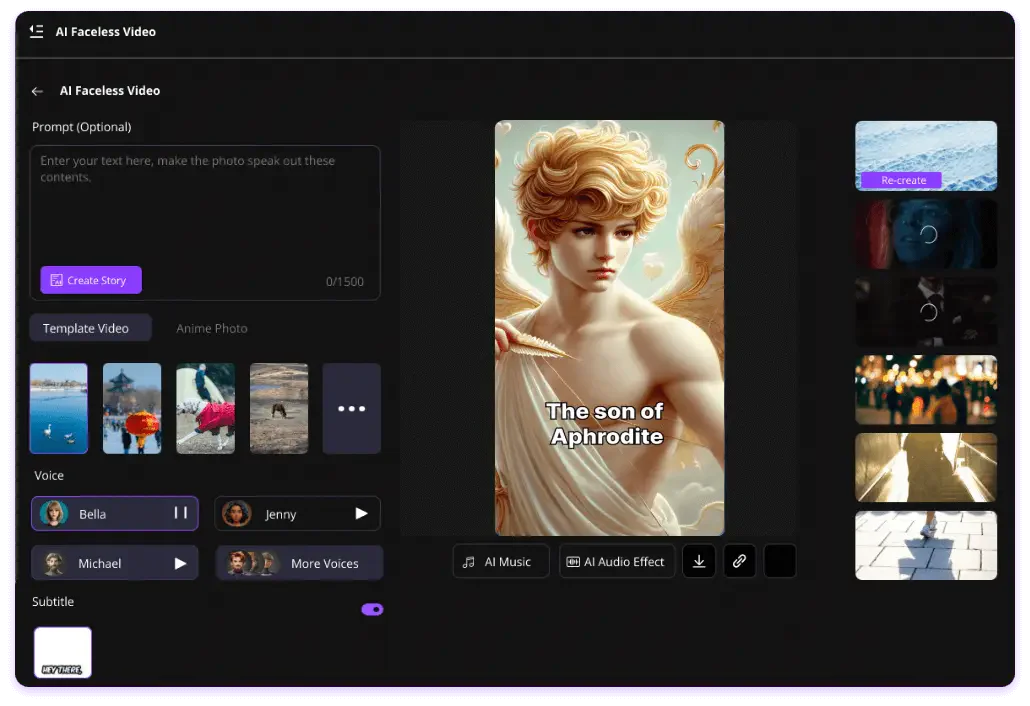Viewport: 1030px width, 706px height.
Task: Expand more templates with the ellipsis button
Action: point(351,407)
